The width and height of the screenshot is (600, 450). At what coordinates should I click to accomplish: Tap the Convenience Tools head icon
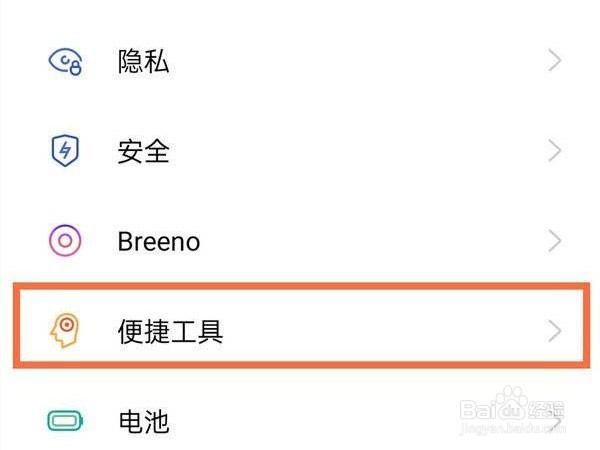[x=66, y=331]
